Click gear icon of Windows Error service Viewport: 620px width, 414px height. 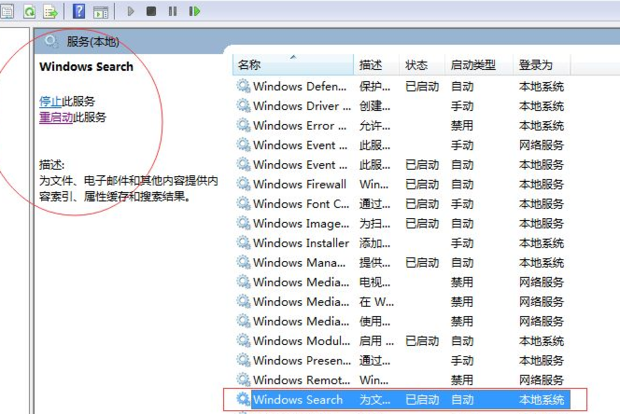point(243,125)
